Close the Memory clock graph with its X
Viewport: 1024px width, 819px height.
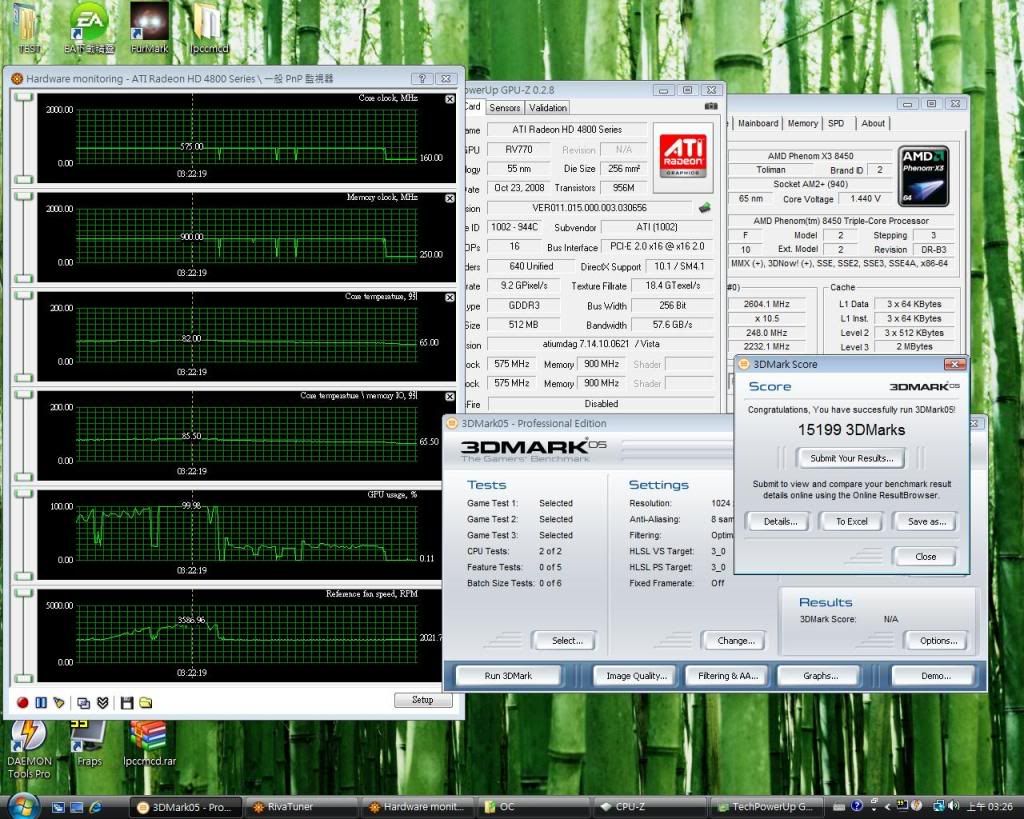click(x=450, y=199)
